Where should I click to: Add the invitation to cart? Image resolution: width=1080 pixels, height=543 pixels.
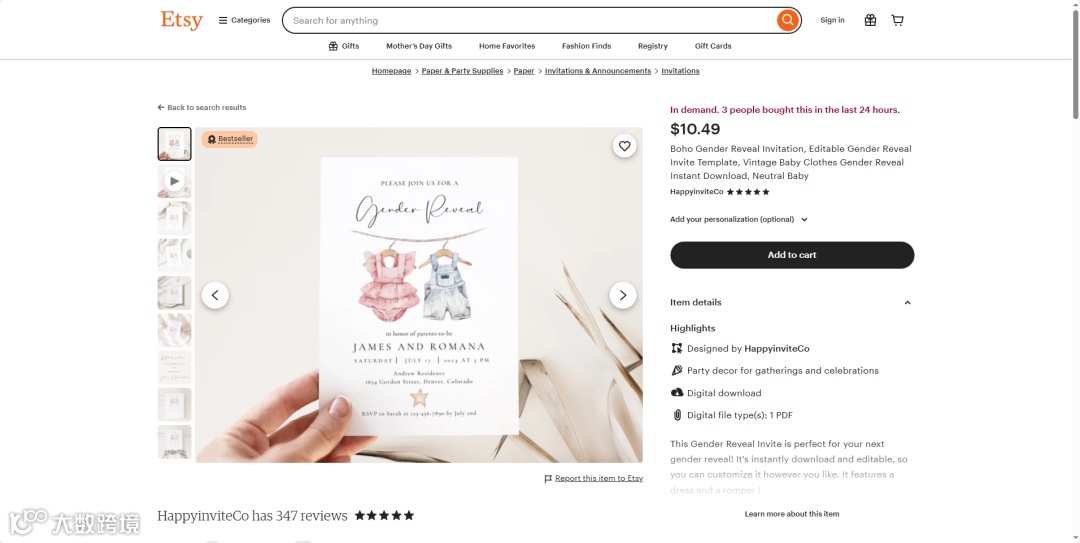click(x=792, y=255)
